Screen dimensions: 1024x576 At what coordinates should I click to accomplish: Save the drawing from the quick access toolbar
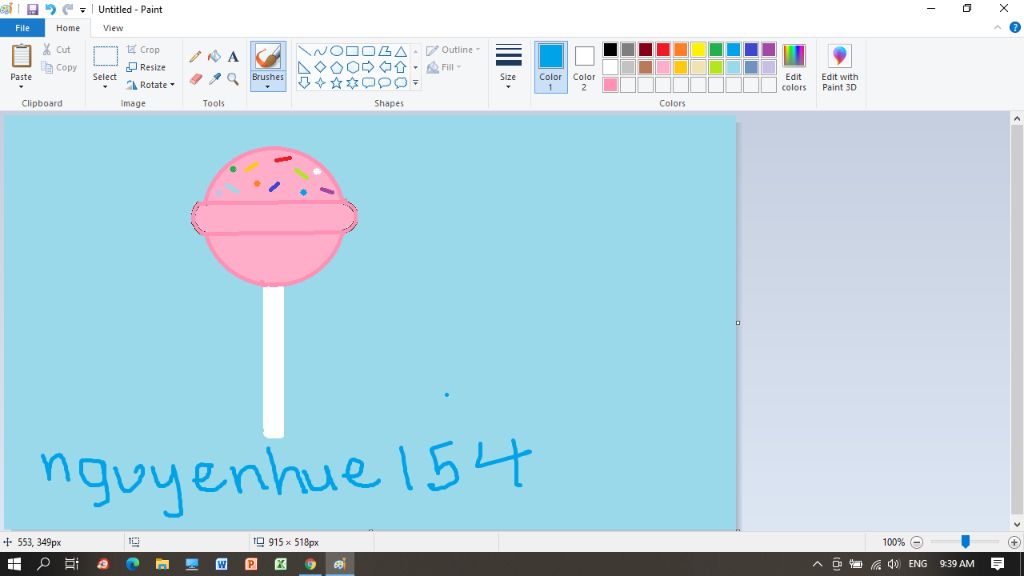pos(32,9)
